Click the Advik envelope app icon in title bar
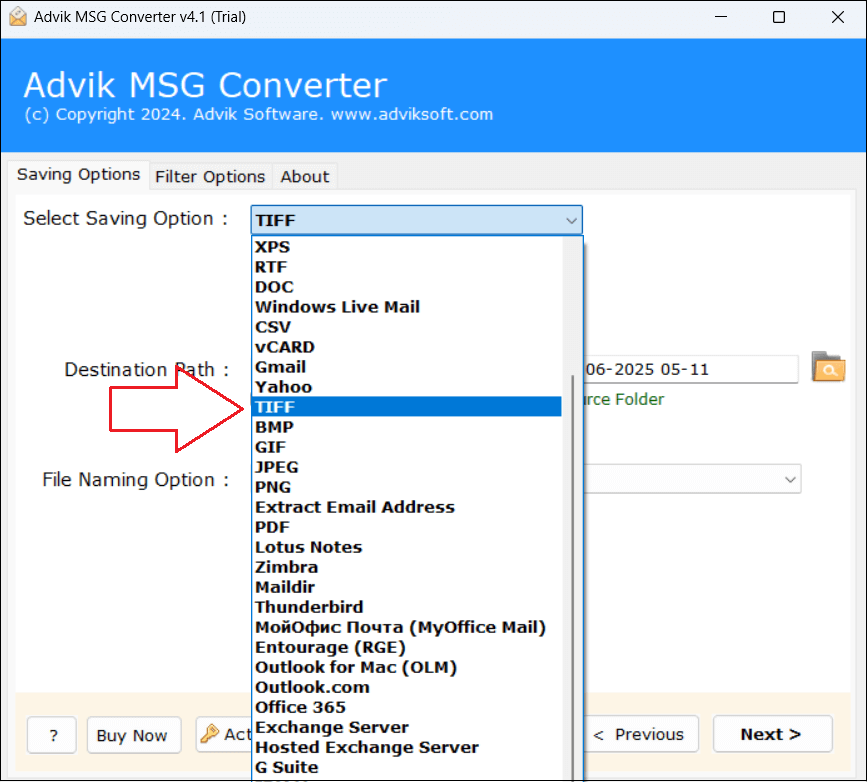Screen dimensions: 867x782 (x=18, y=17)
